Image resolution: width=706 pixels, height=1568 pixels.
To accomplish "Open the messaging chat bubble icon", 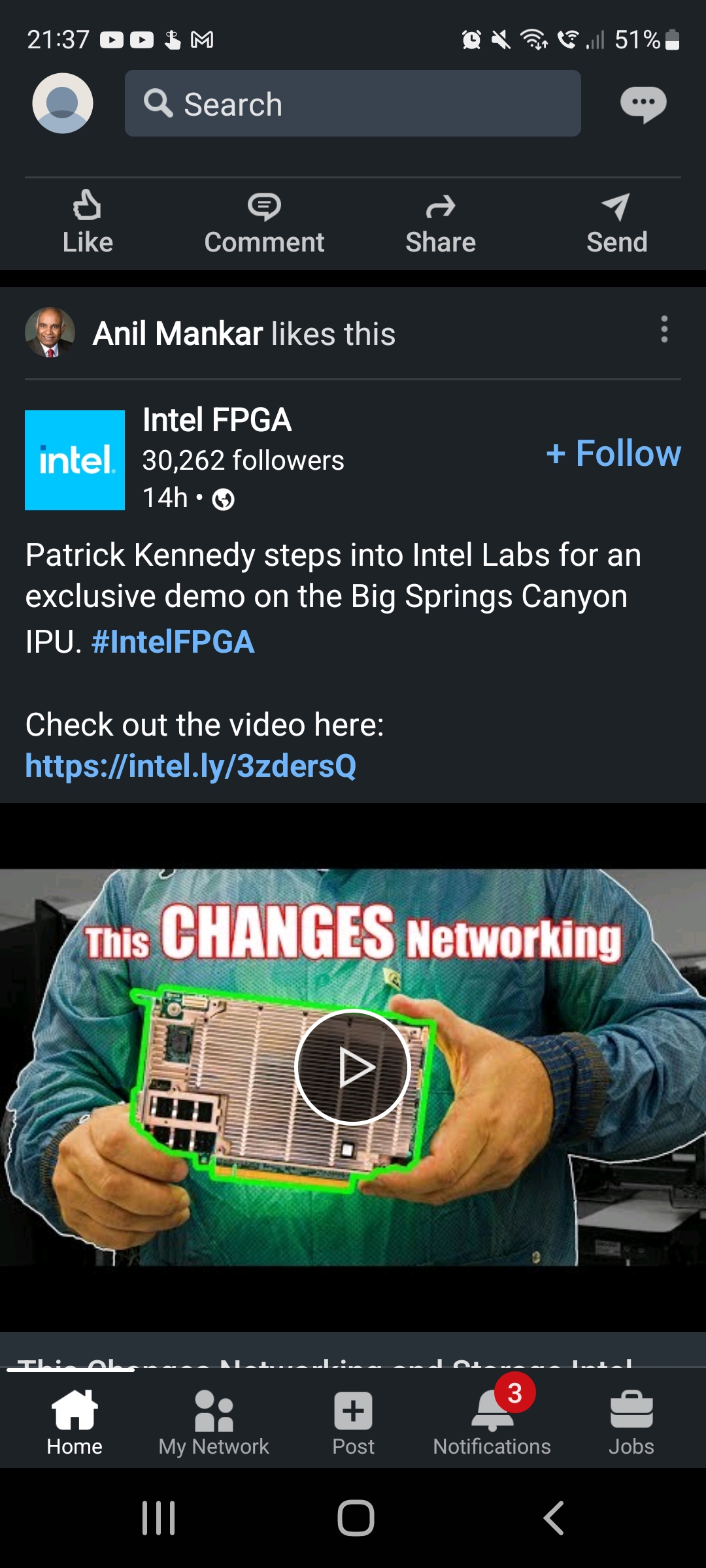I will click(643, 104).
